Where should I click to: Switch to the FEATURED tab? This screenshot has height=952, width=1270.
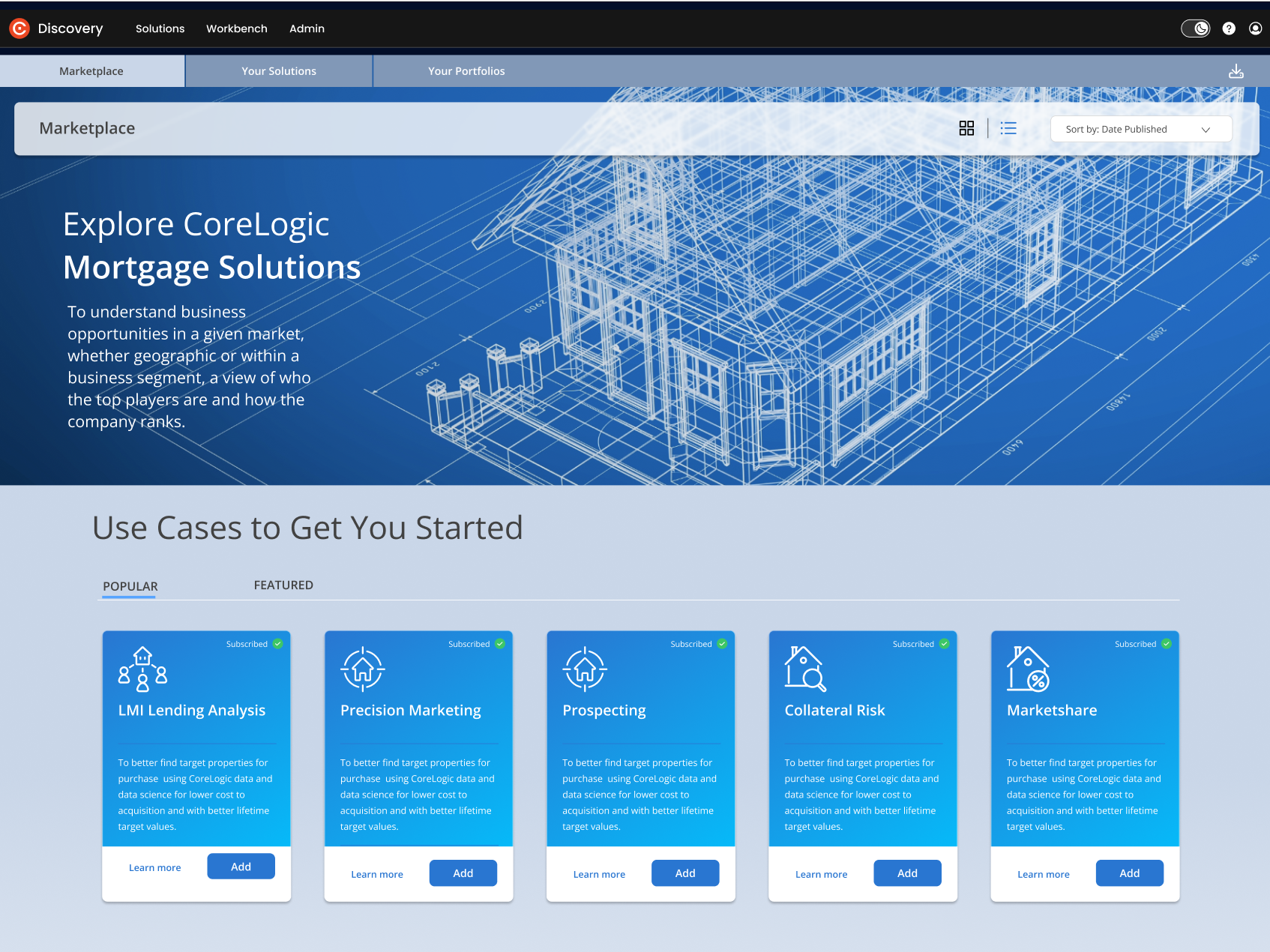pyautogui.click(x=283, y=585)
